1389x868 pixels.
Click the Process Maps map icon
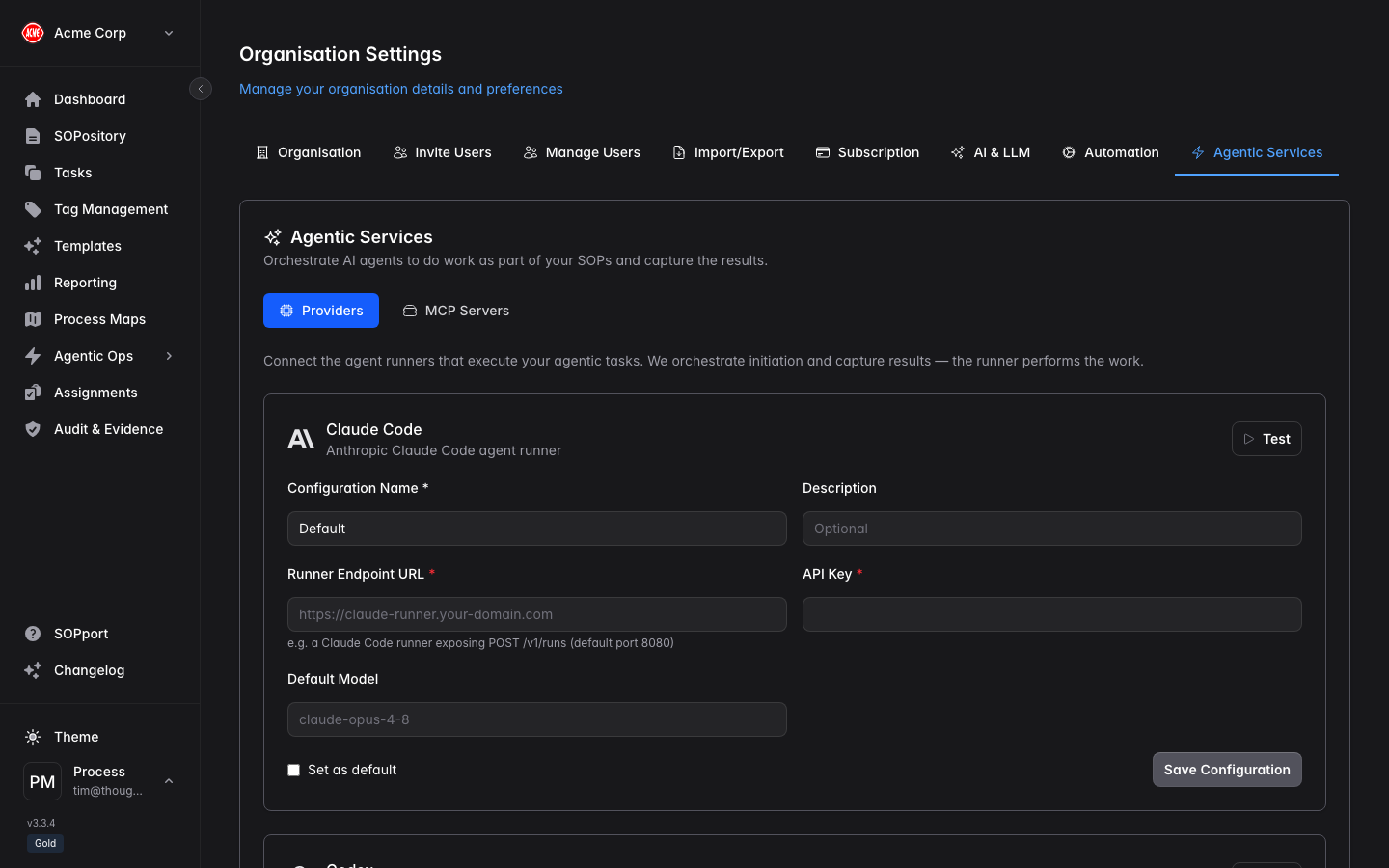[33, 319]
